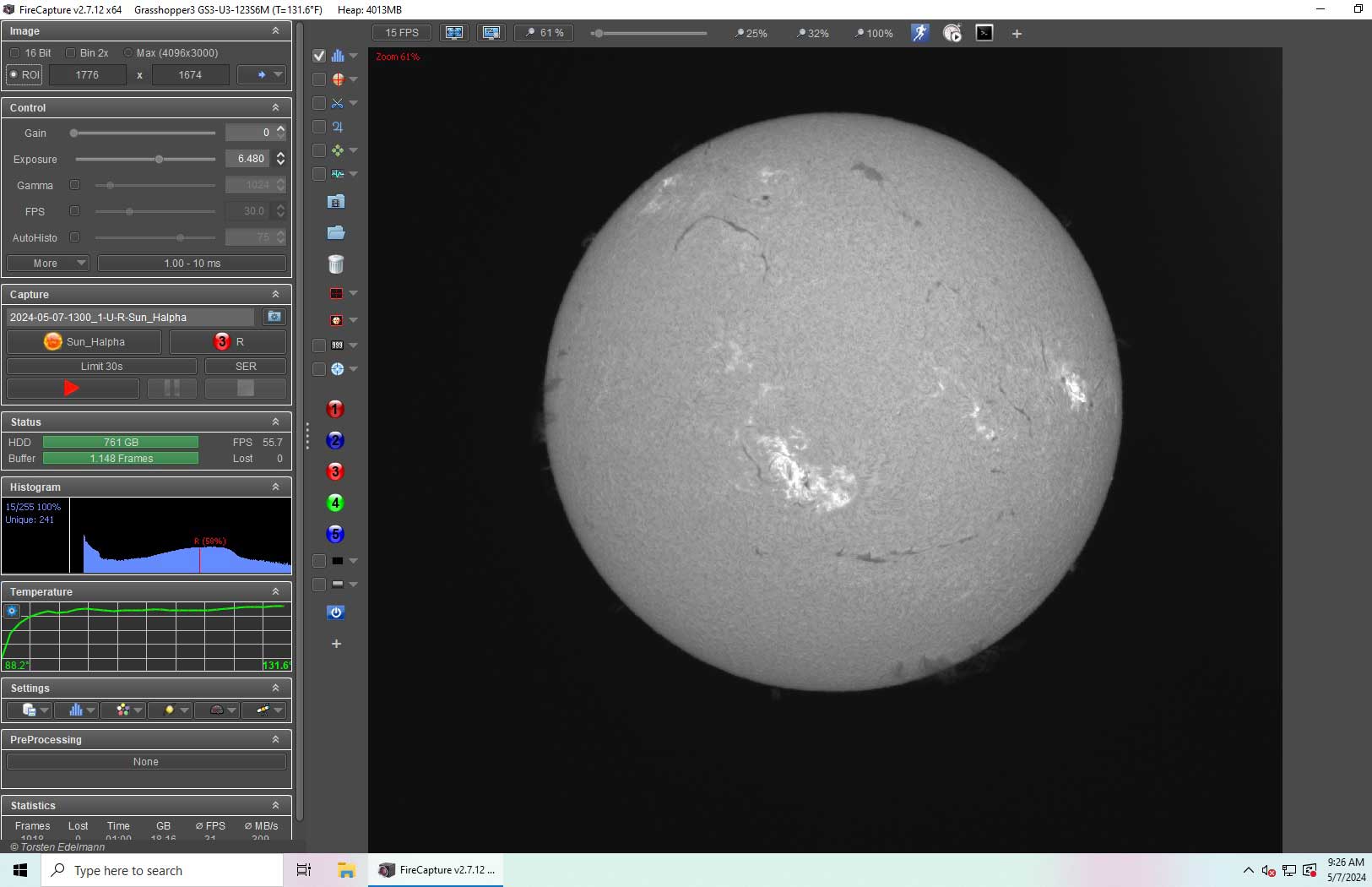The width and height of the screenshot is (1372, 887).
Task: Choose the Sun_Halpha target button
Action: click(84, 342)
